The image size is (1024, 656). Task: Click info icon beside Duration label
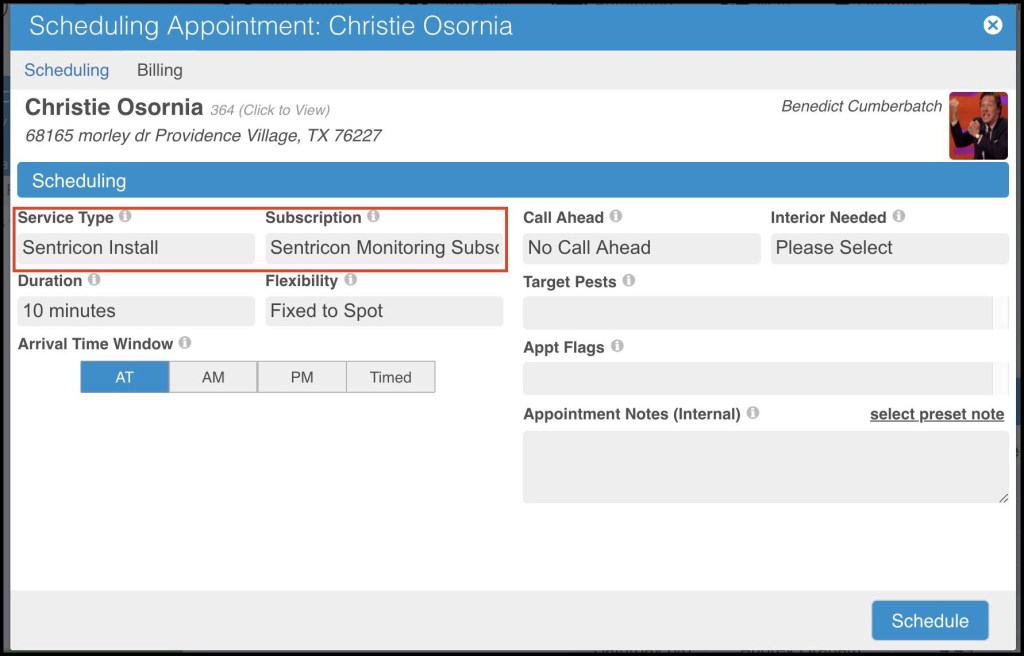click(x=94, y=280)
